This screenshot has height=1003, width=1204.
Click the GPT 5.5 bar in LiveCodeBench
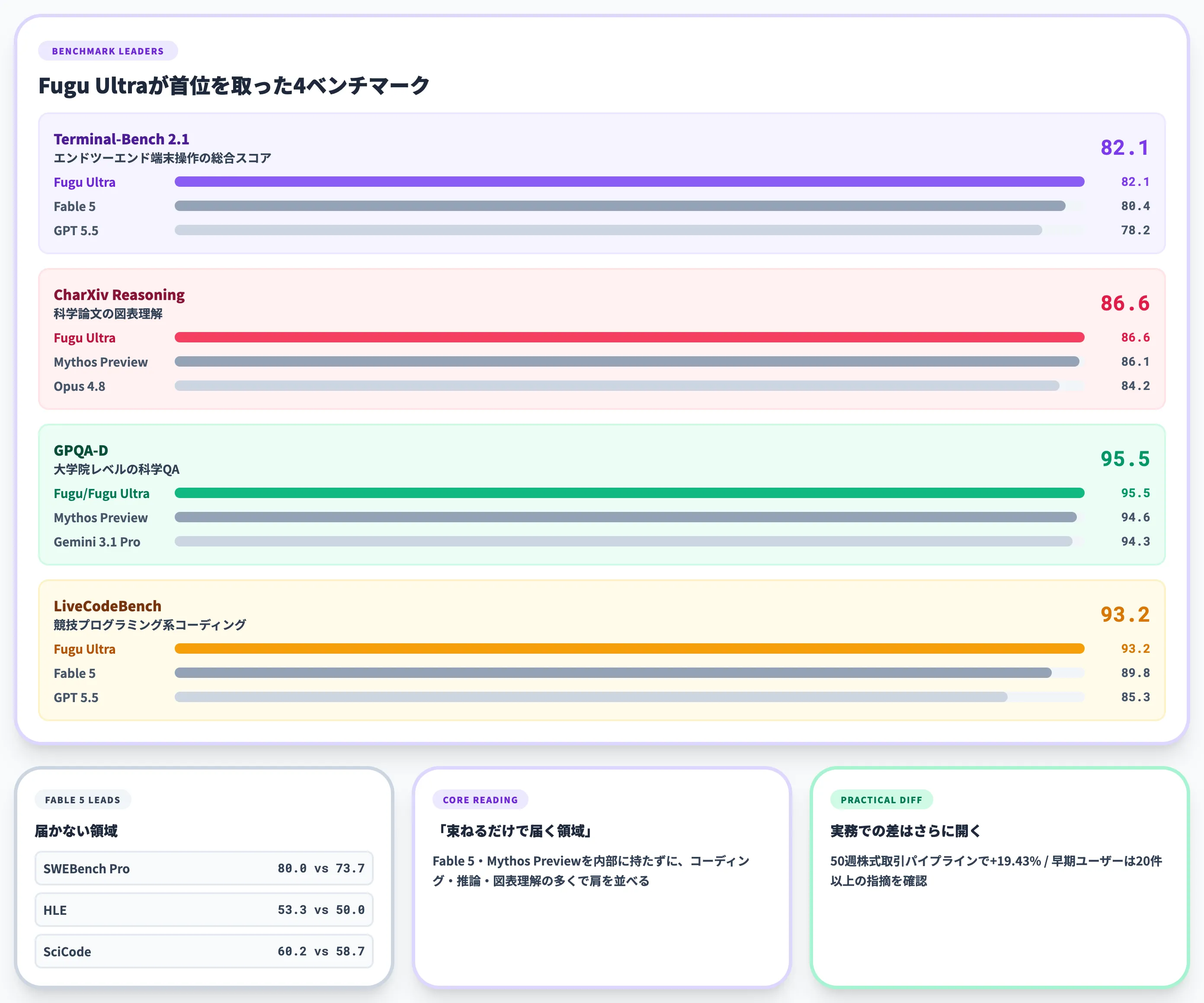coord(591,697)
